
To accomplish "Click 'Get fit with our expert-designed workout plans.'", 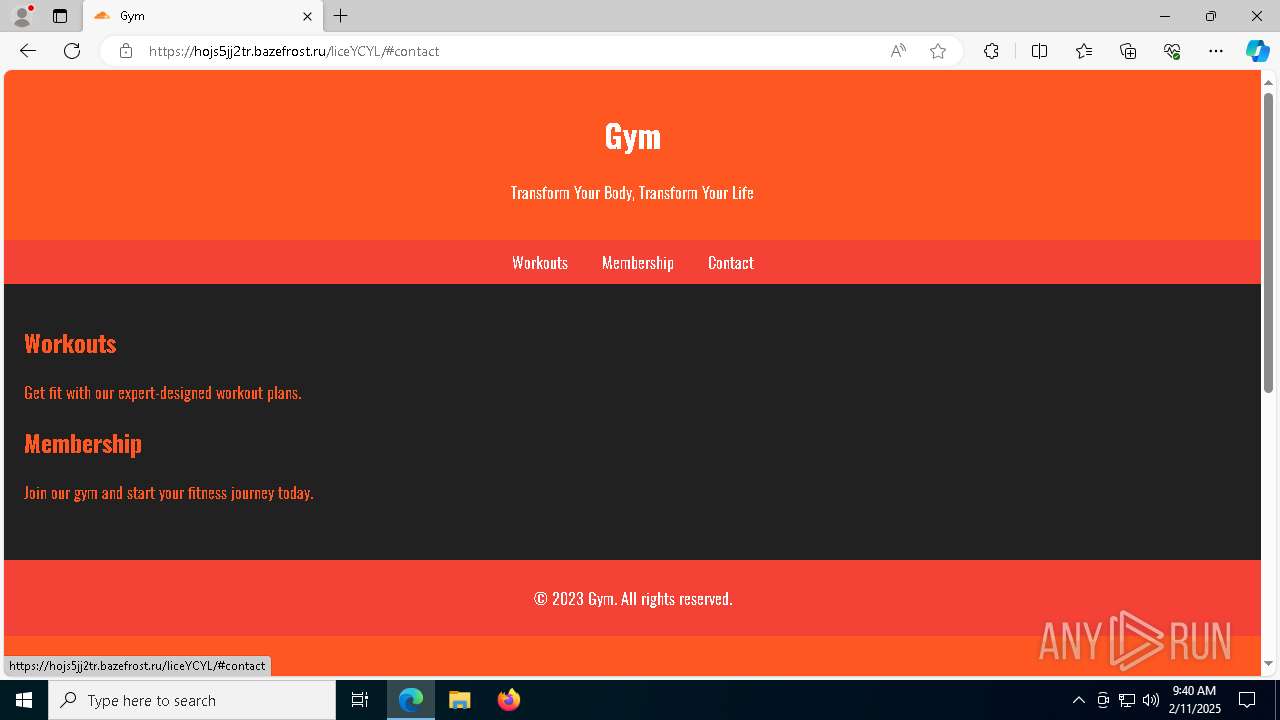I will point(163,393).
